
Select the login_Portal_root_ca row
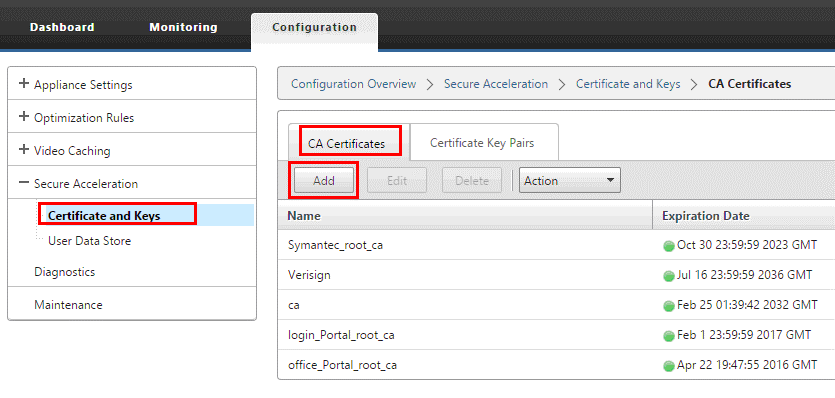pyautogui.click(x=556, y=335)
